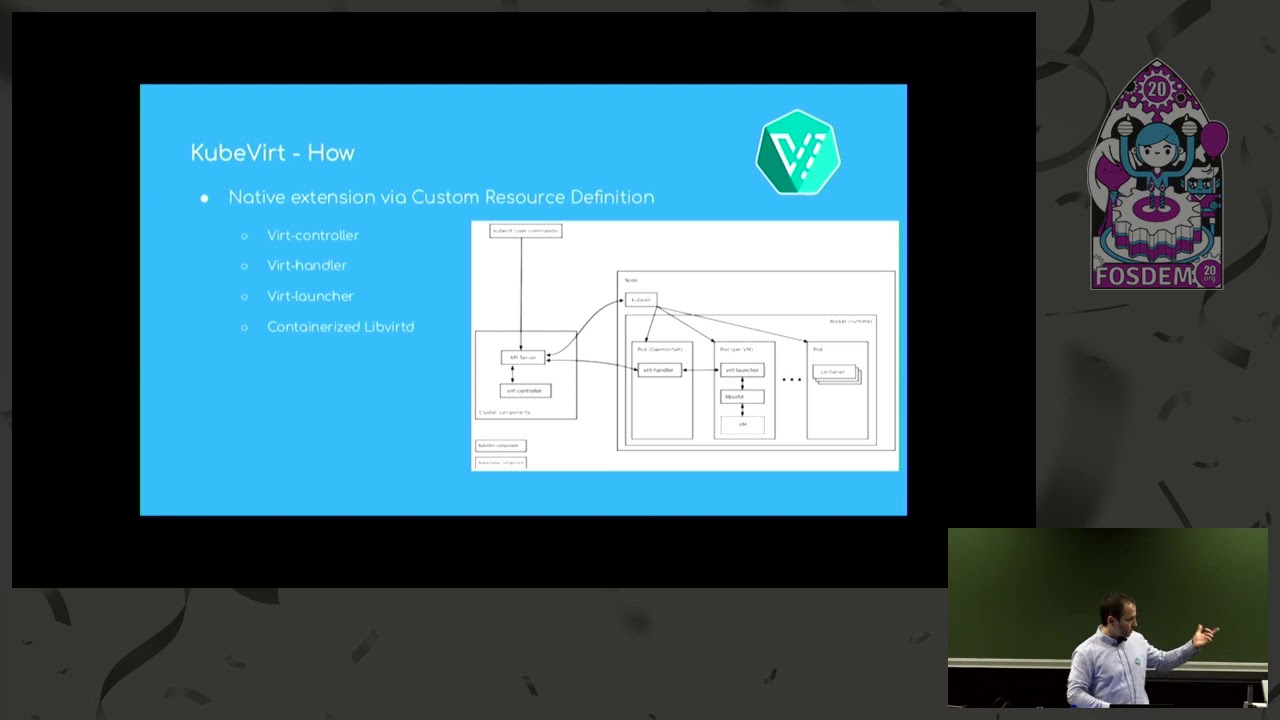Viewport: 1280px width, 720px height.
Task: Click the "Pod (per VM)" label
Action: click(x=736, y=349)
